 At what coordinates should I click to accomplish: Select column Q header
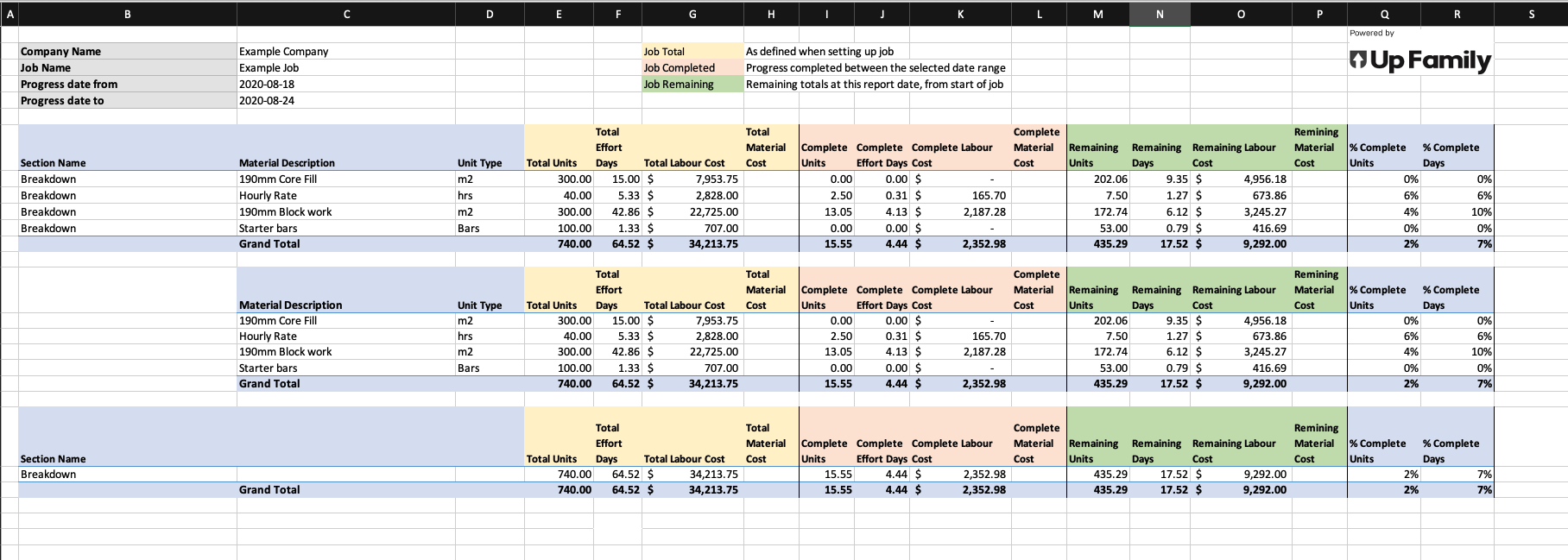pos(1384,14)
